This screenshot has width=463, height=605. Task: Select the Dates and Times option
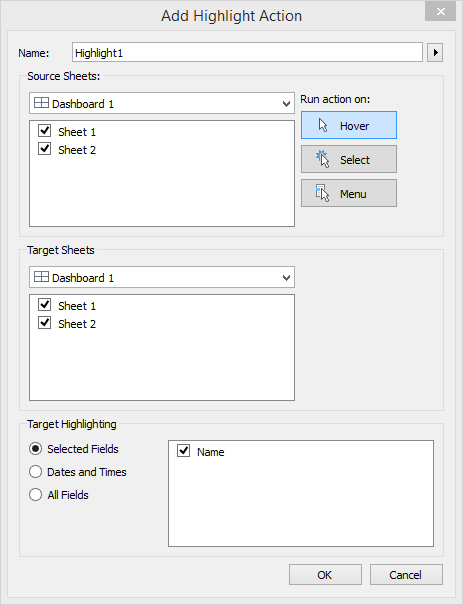click(x=35, y=472)
